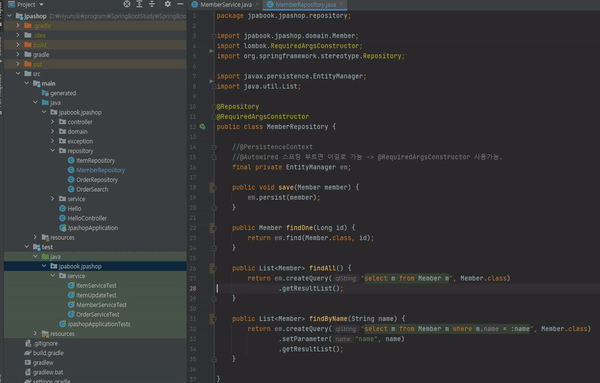Expand the exception package

(52, 141)
